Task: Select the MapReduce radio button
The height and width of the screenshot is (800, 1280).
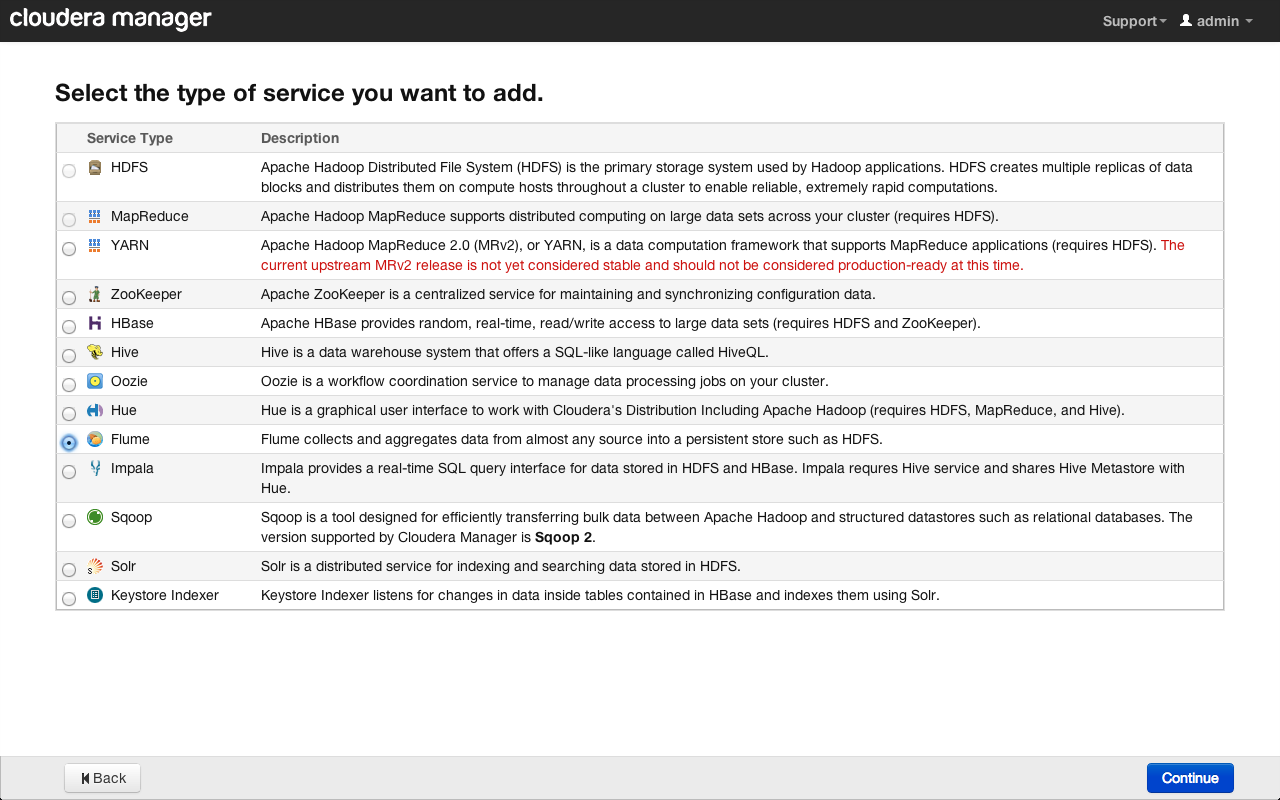Action: [69, 220]
